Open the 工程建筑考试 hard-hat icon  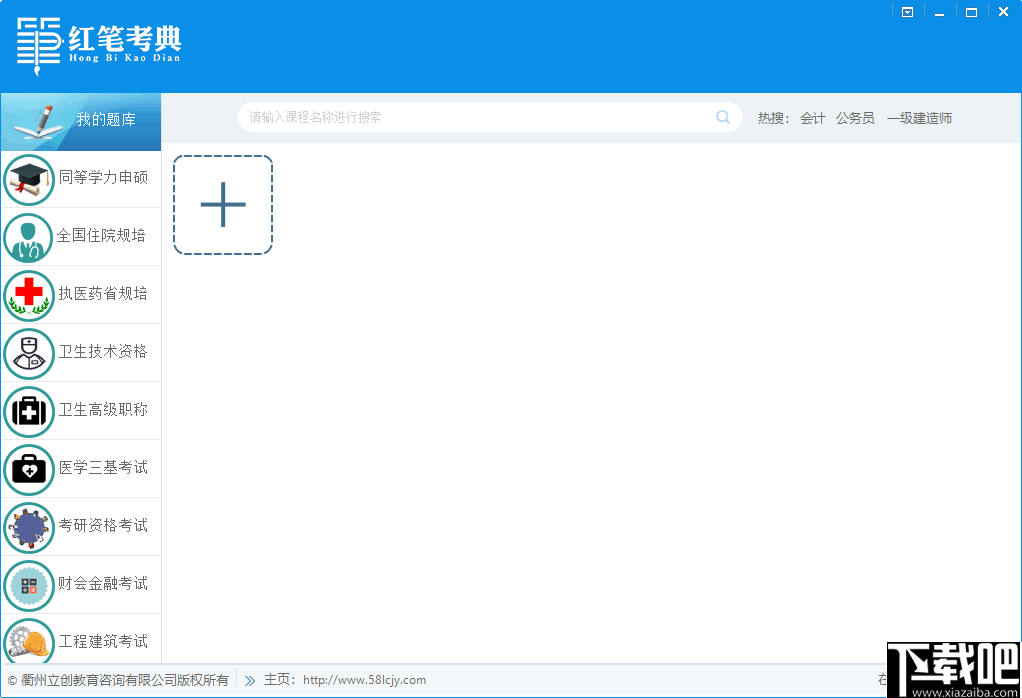28,641
